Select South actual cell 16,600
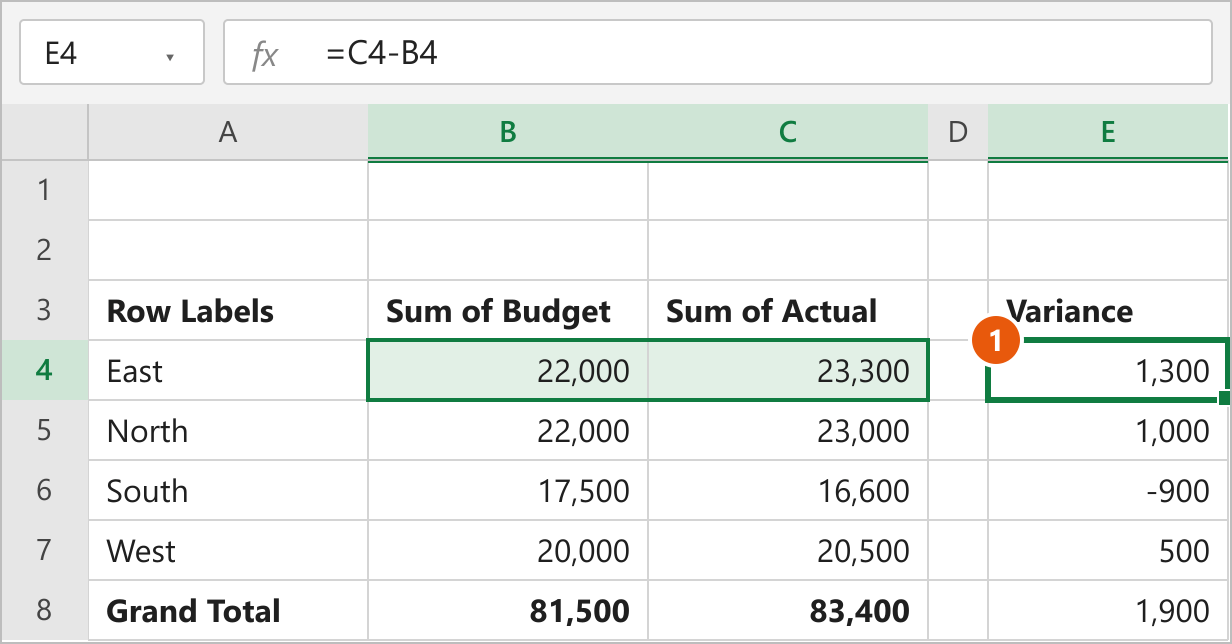 coord(788,490)
